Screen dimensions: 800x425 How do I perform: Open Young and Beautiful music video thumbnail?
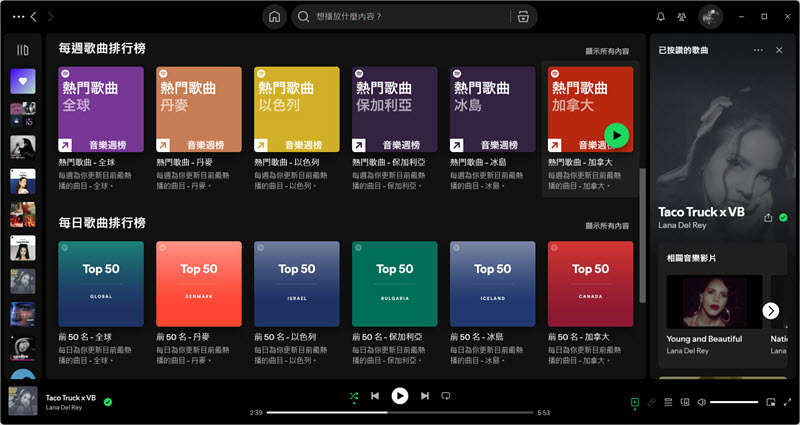click(x=714, y=301)
